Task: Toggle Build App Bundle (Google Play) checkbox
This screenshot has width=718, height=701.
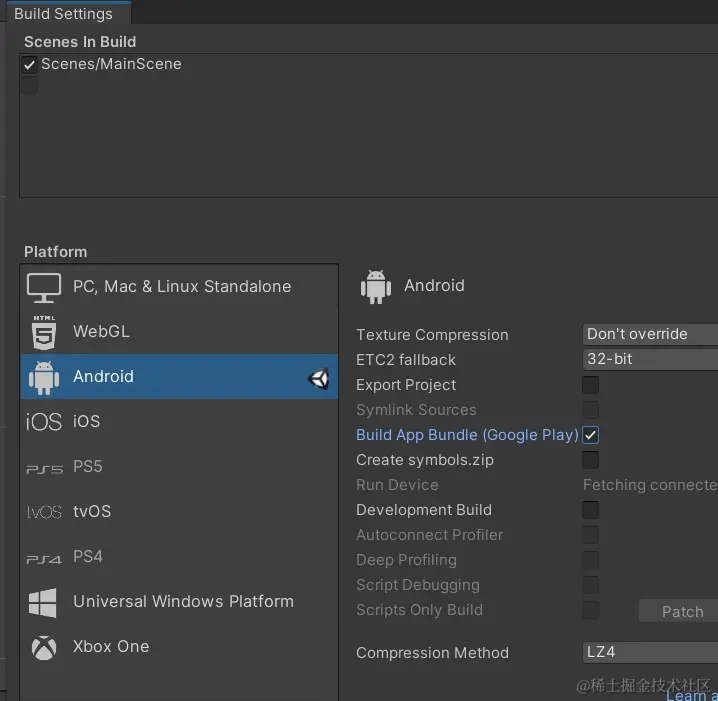Action: [590, 435]
